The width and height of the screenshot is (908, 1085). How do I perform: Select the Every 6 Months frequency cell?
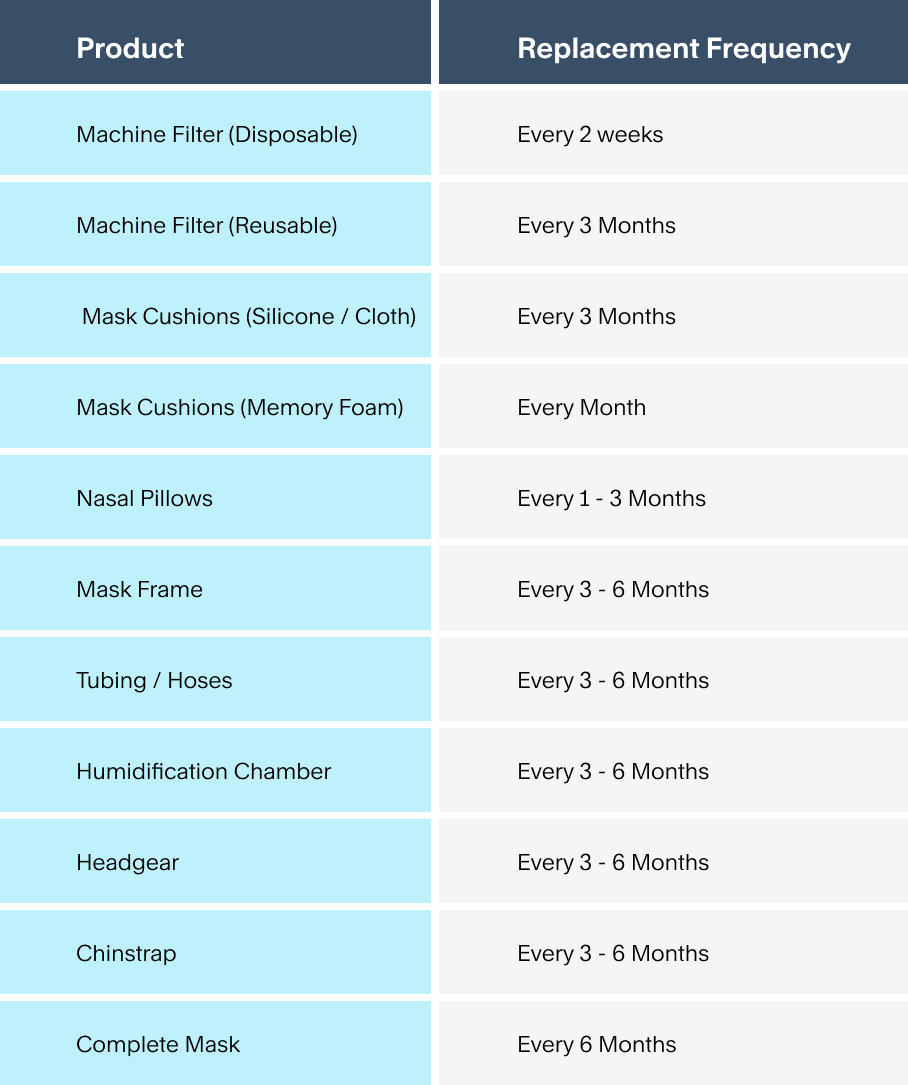[596, 1044]
